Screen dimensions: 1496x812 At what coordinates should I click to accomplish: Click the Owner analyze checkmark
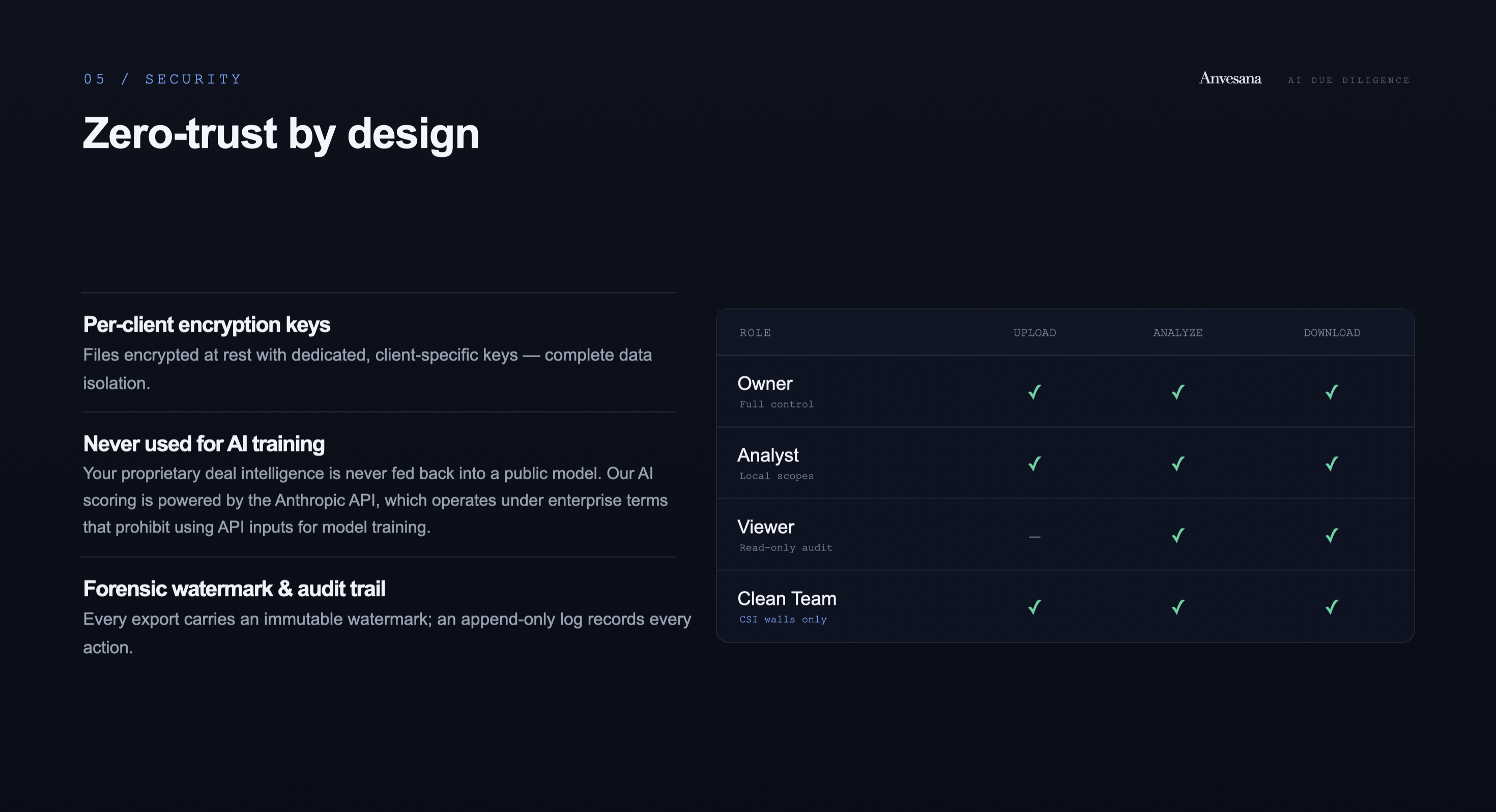point(1178,392)
